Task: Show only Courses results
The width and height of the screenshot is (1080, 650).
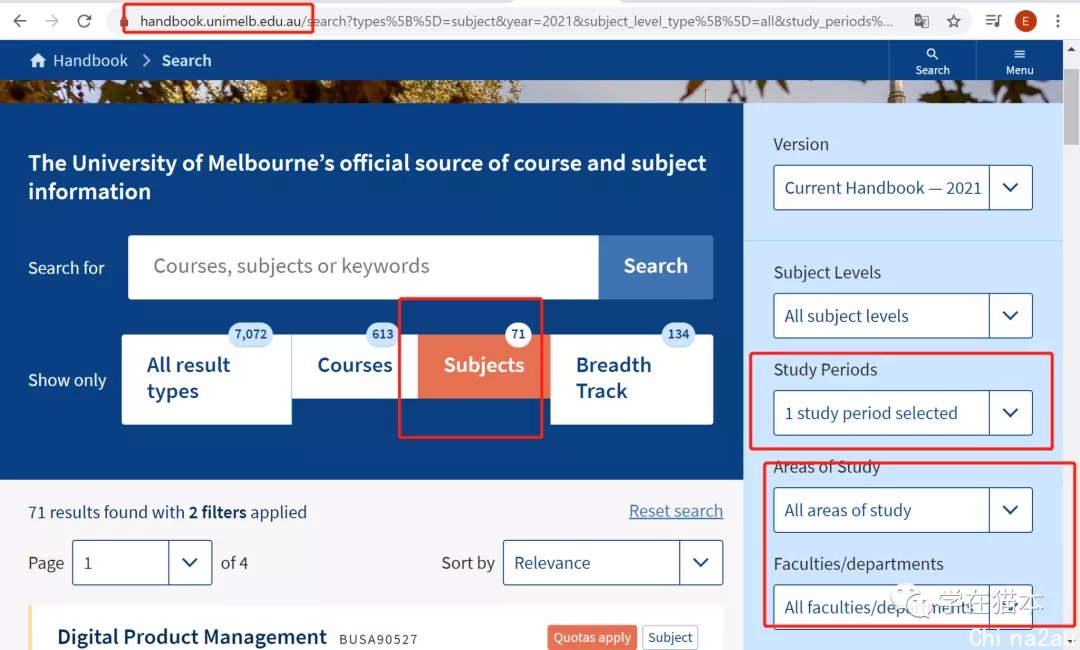Action: pyautogui.click(x=355, y=366)
